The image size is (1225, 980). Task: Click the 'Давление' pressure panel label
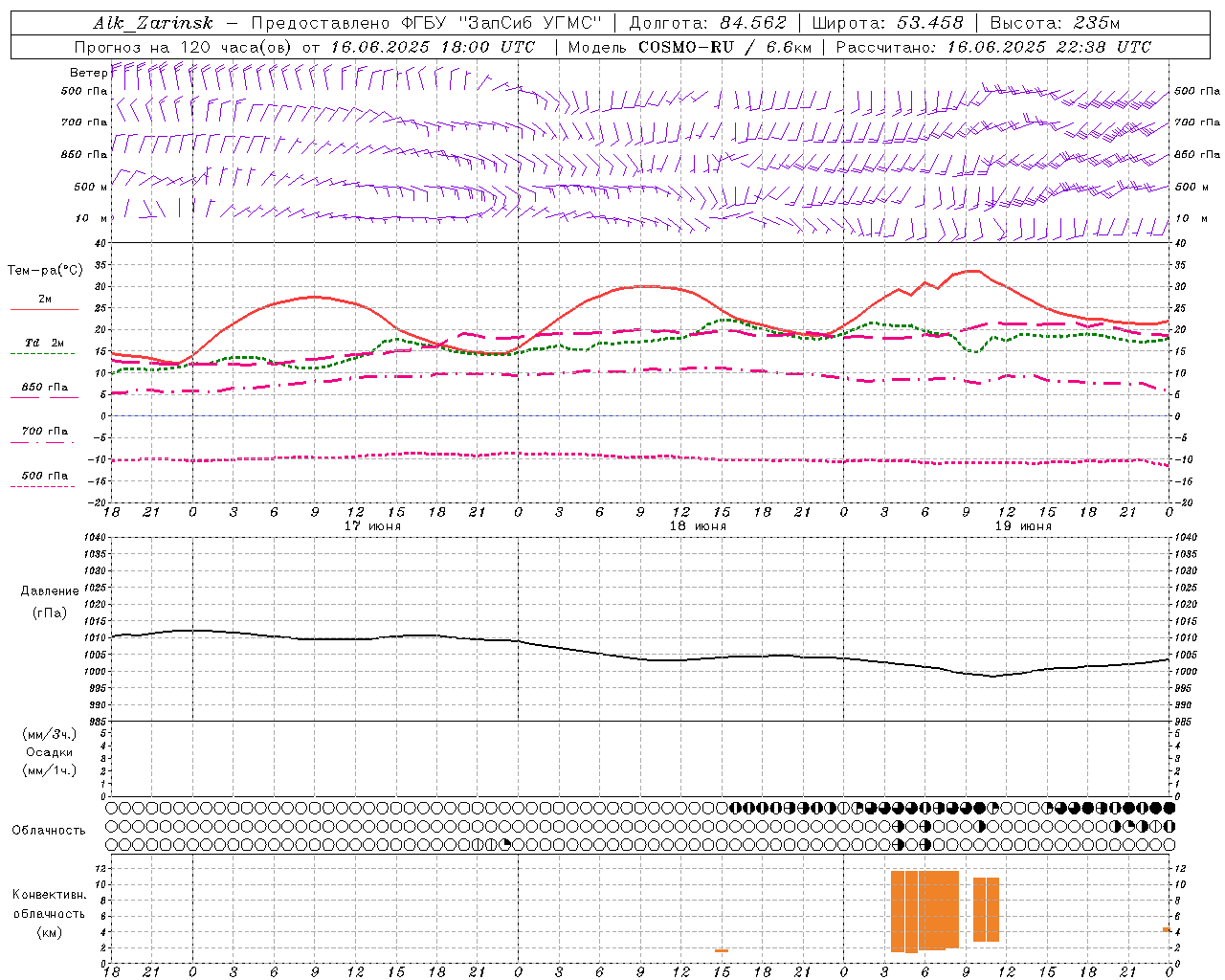50,591
